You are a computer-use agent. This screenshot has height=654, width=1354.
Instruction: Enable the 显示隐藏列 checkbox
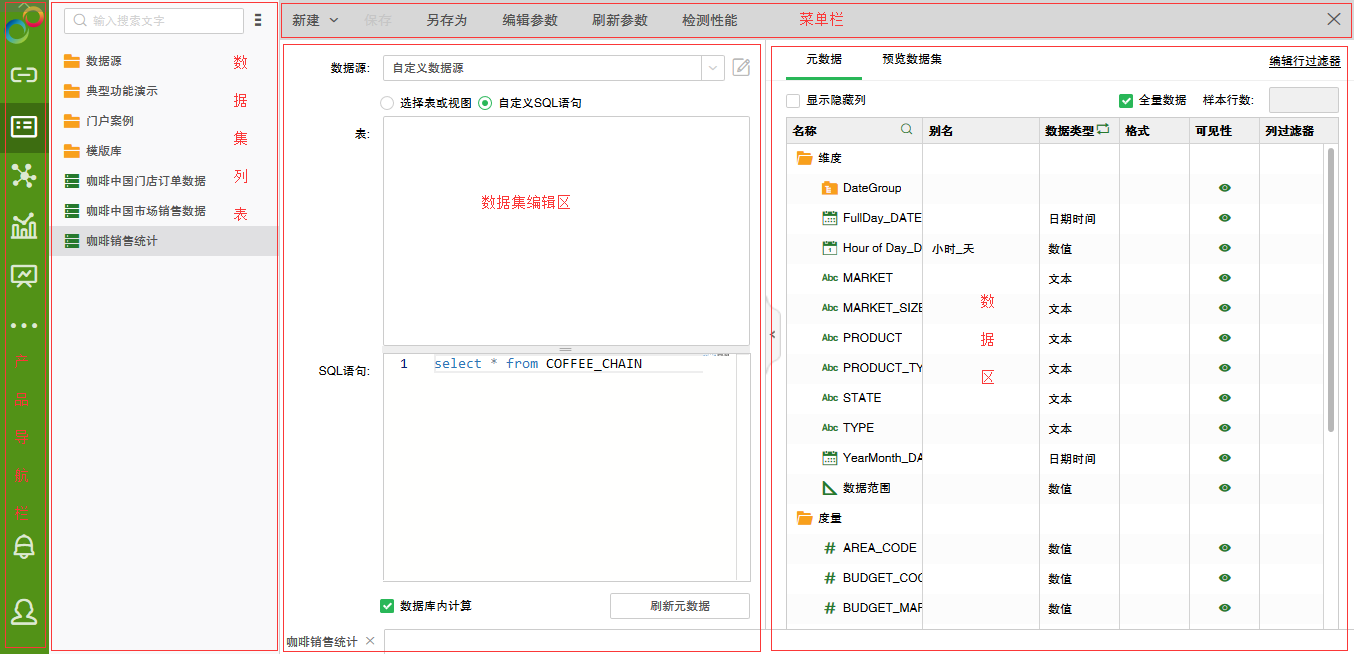(x=793, y=101)
